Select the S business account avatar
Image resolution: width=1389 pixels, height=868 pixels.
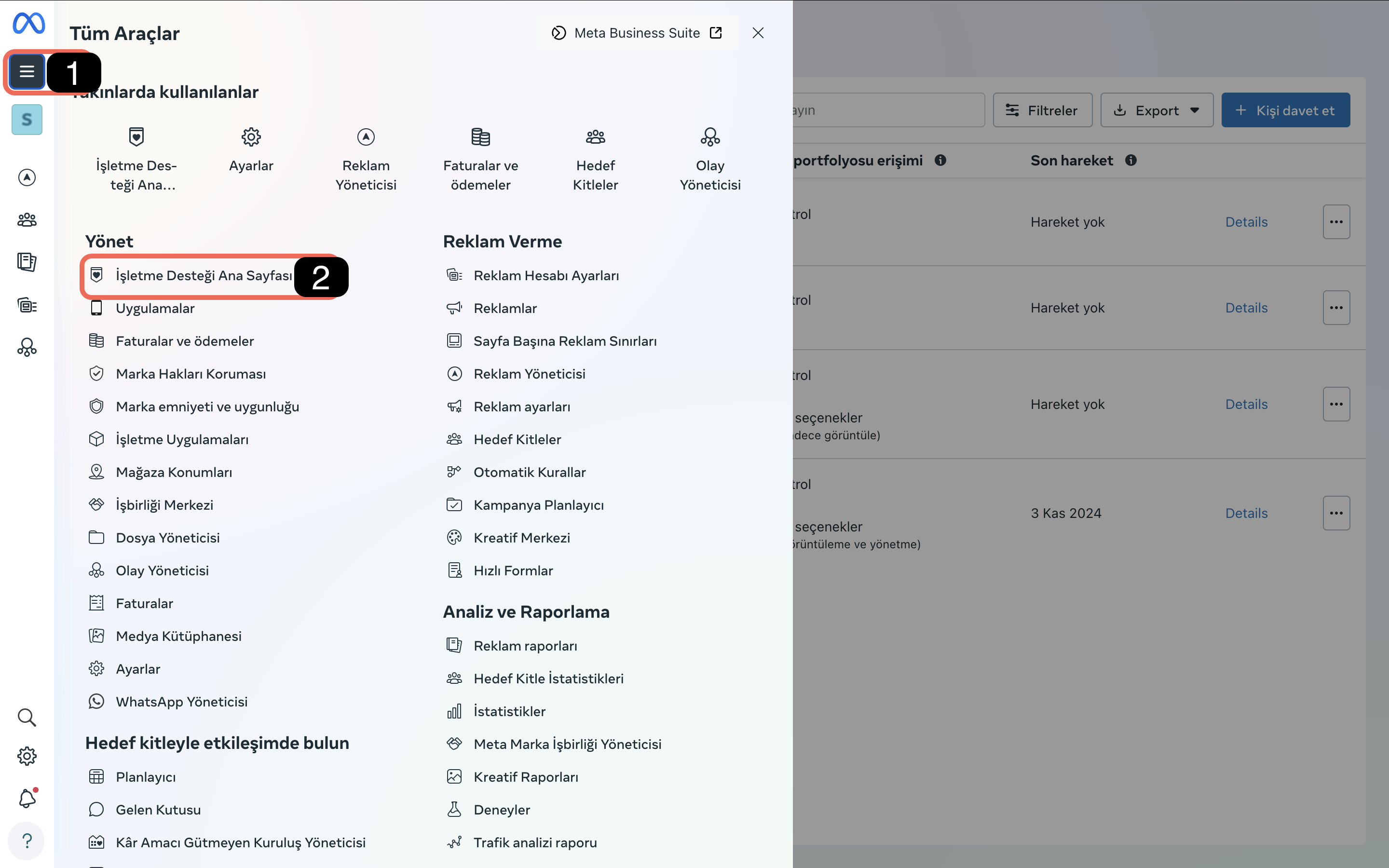[x=27, y=120]
